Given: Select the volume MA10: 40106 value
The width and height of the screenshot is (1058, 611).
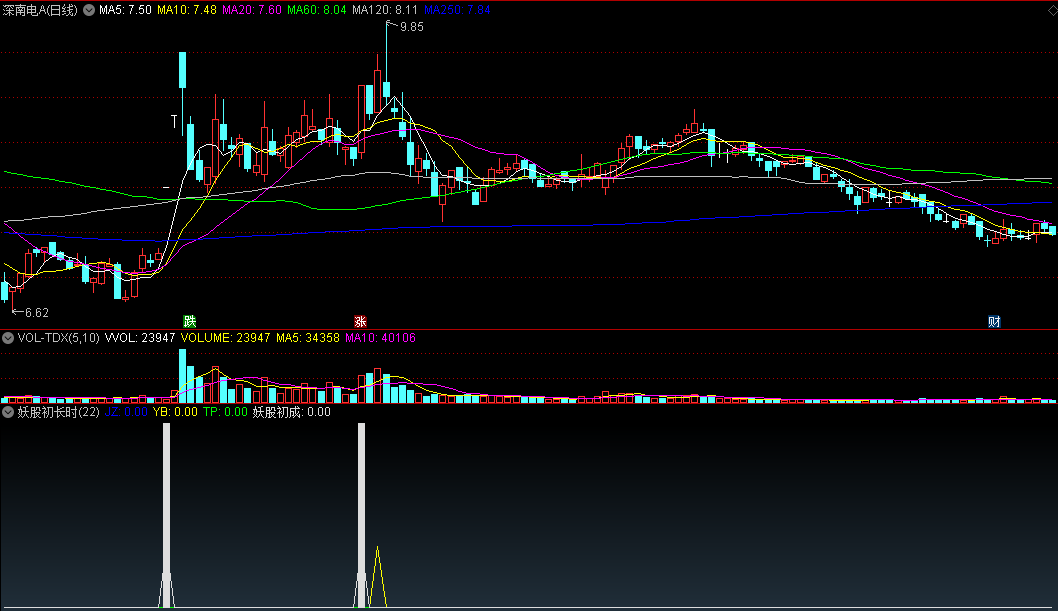Looking at the screenshot, I should (381, 338).
